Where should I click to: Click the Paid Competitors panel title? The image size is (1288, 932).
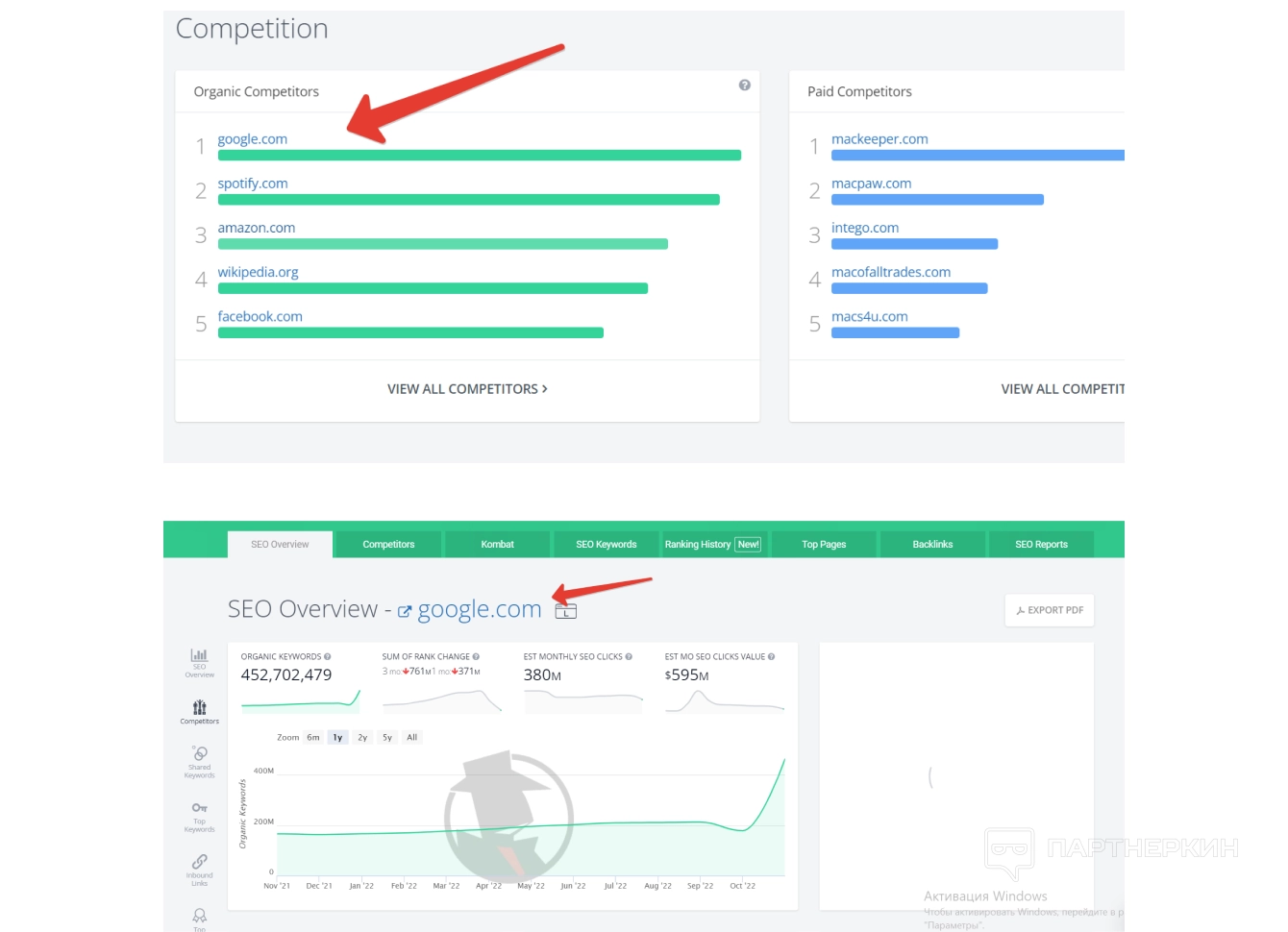859,91
